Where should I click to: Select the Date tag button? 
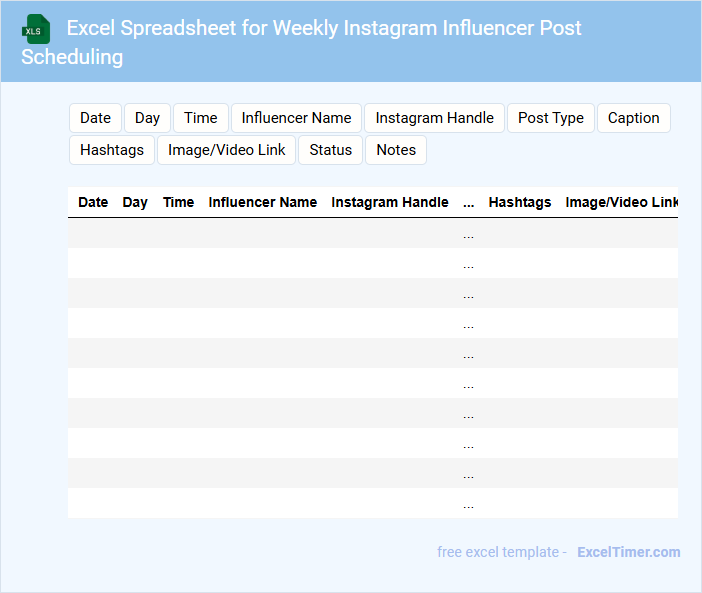click(95, 118)
